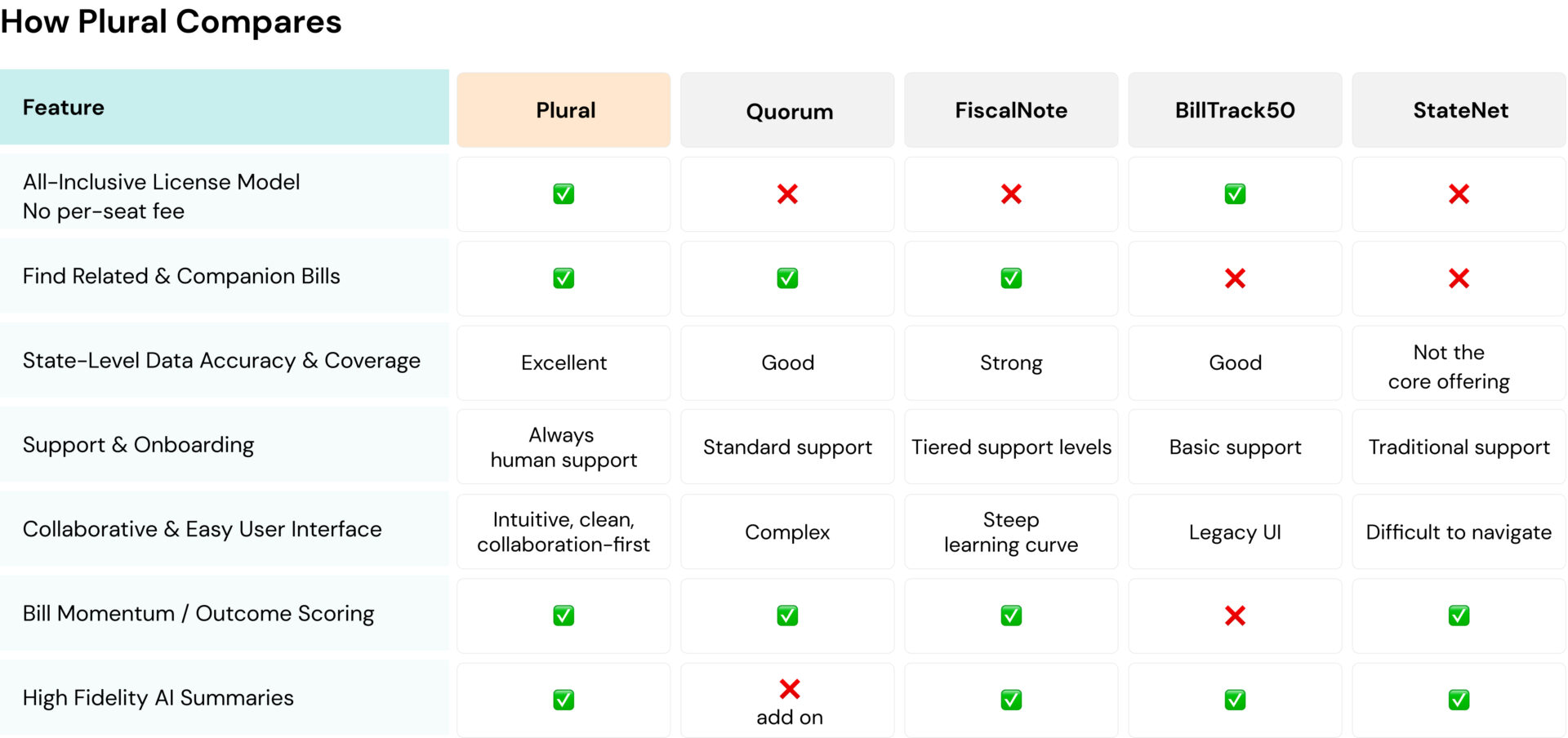The height and width of the screenshot is (738, 1568).
Task: Click BillTrack50's red X for Bill Momentum
Action: point(1235,616)
